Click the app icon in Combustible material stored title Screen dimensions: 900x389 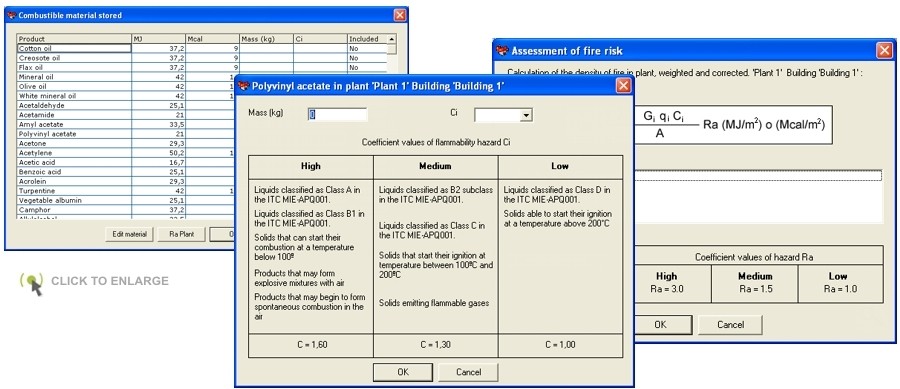point(11,15)
